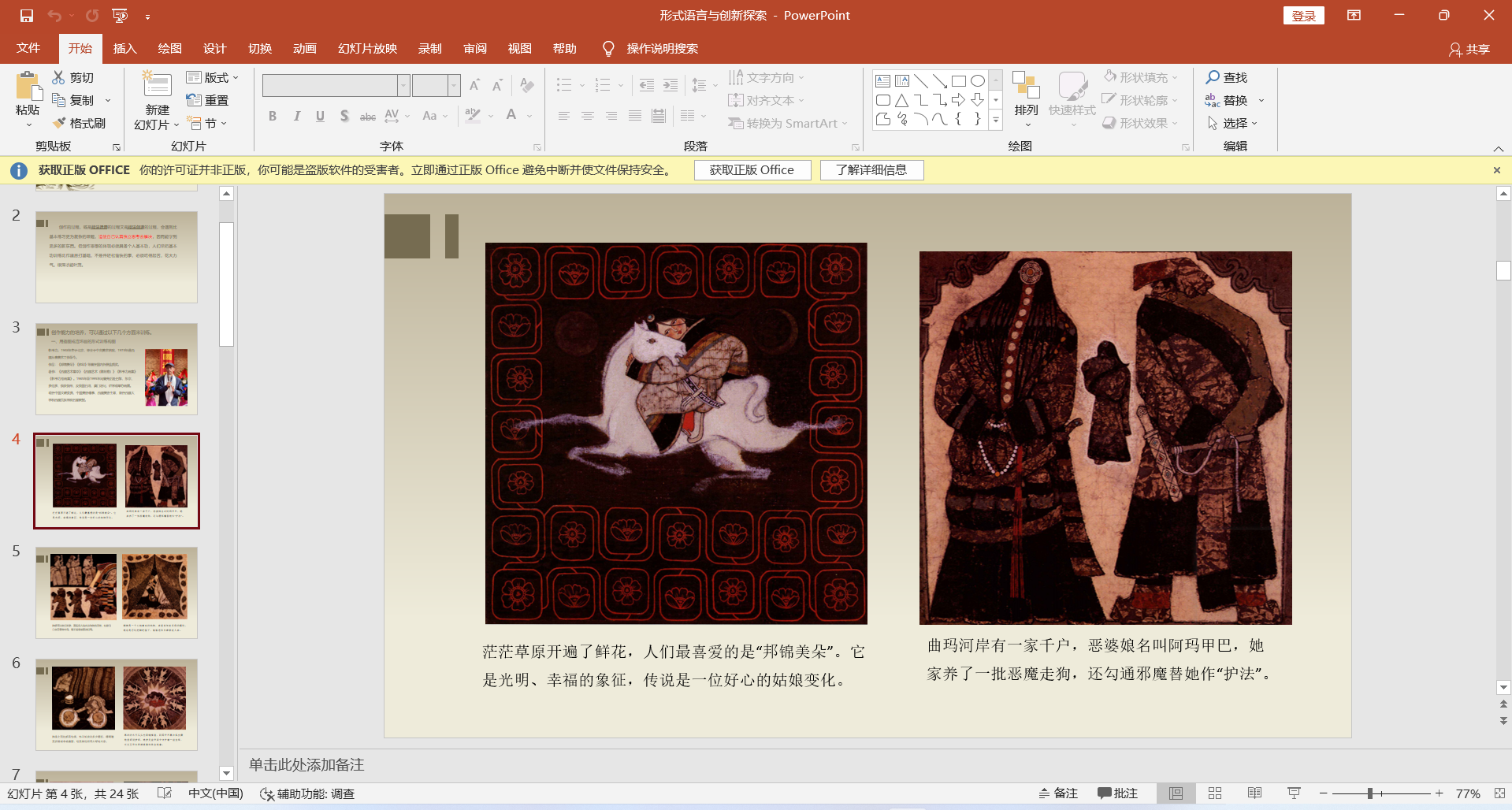Click 操作说明搜索 search box
1512x810 pixels.
(662, 49)
